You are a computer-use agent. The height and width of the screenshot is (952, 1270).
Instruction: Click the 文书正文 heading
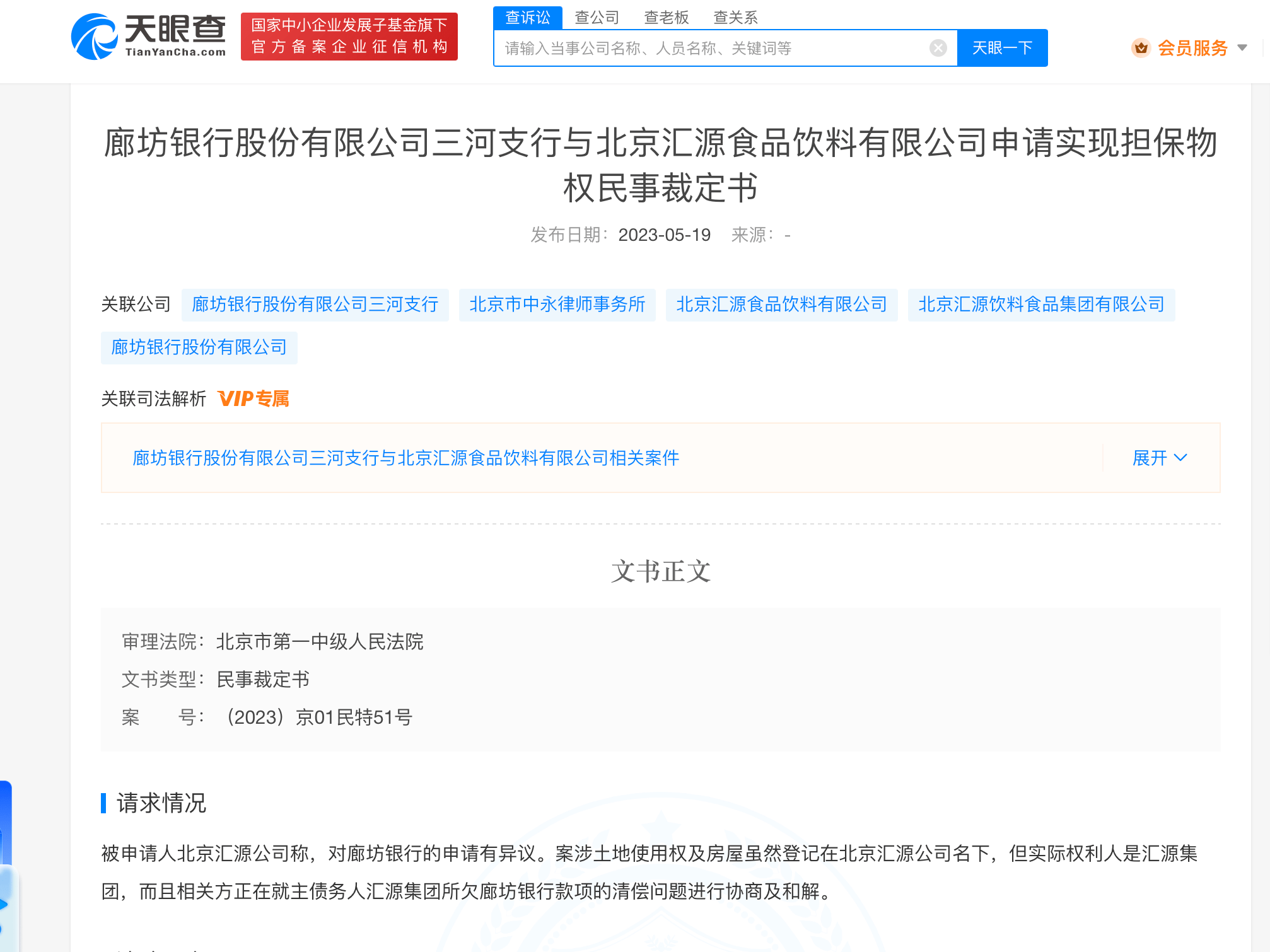pos(661,572)
